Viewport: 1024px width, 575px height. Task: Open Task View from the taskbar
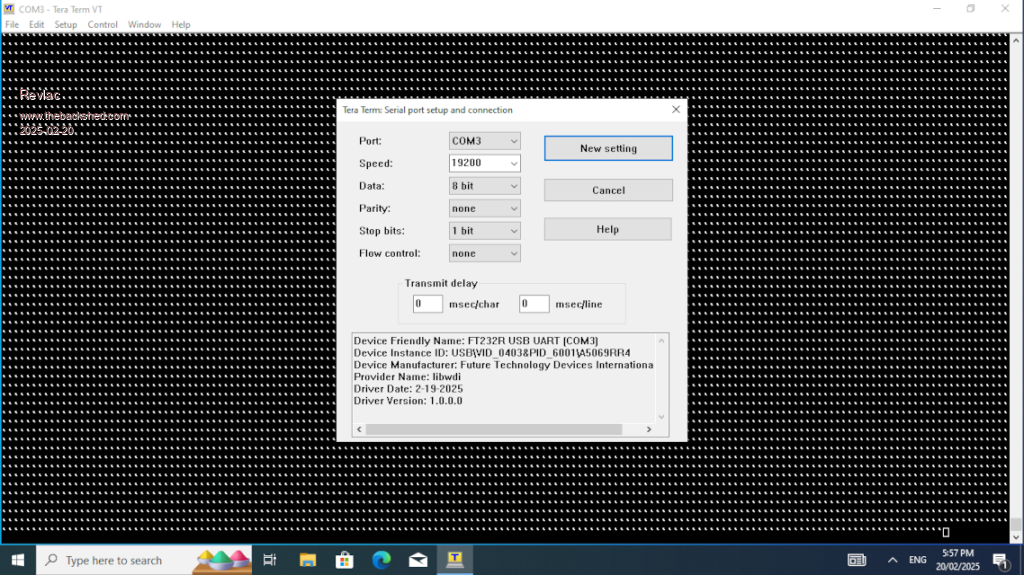(270, 560)
